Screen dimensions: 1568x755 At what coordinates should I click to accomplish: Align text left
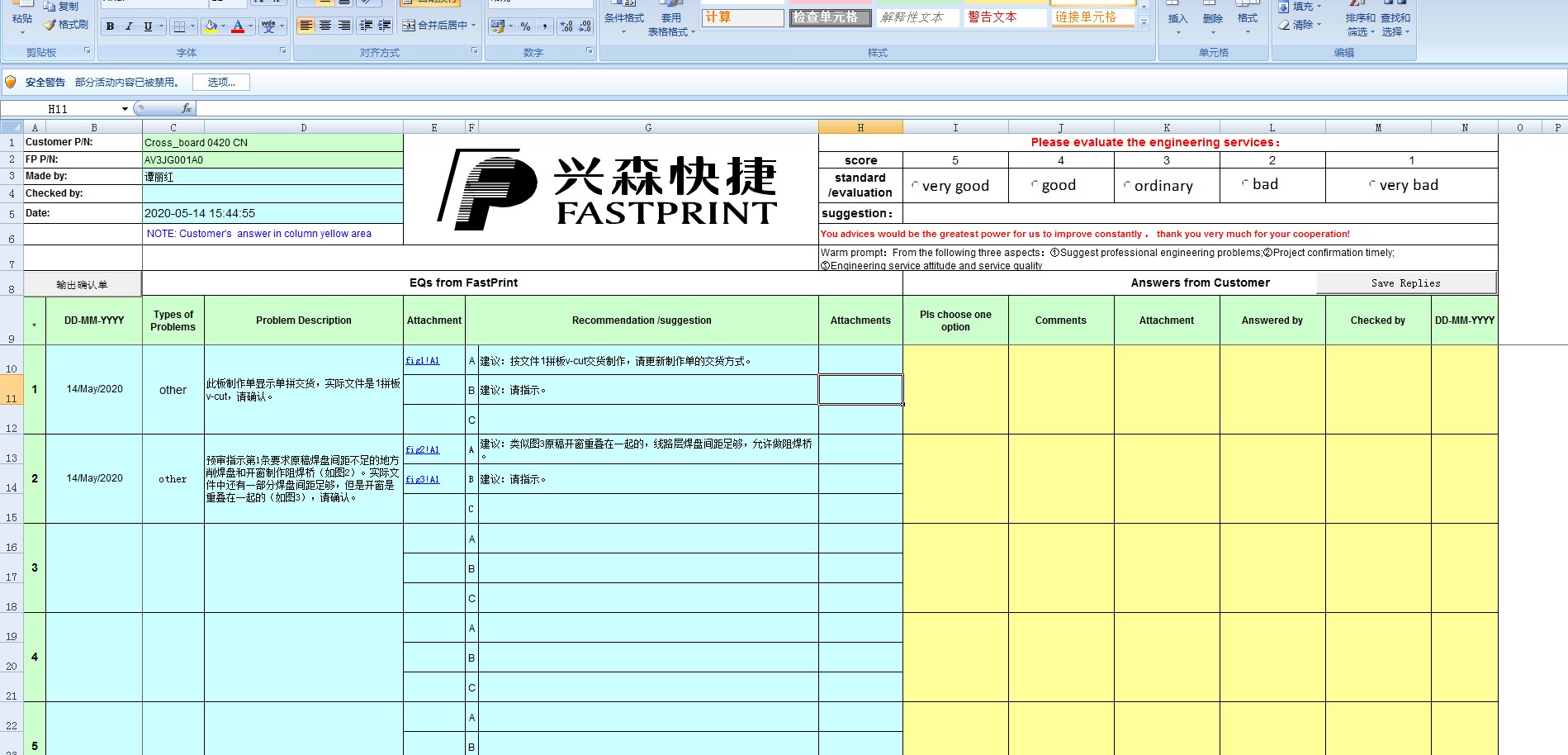(306, 26)
